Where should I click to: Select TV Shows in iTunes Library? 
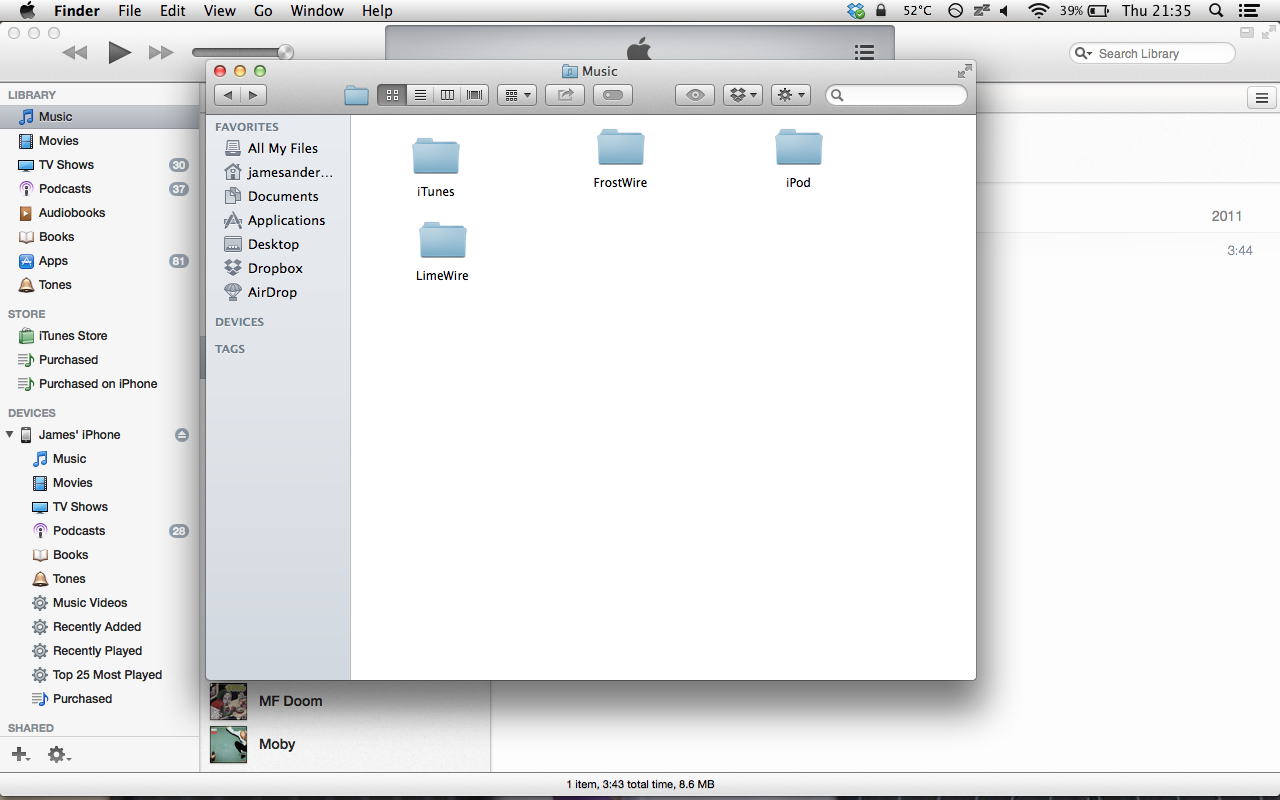(x=100, y=165)
